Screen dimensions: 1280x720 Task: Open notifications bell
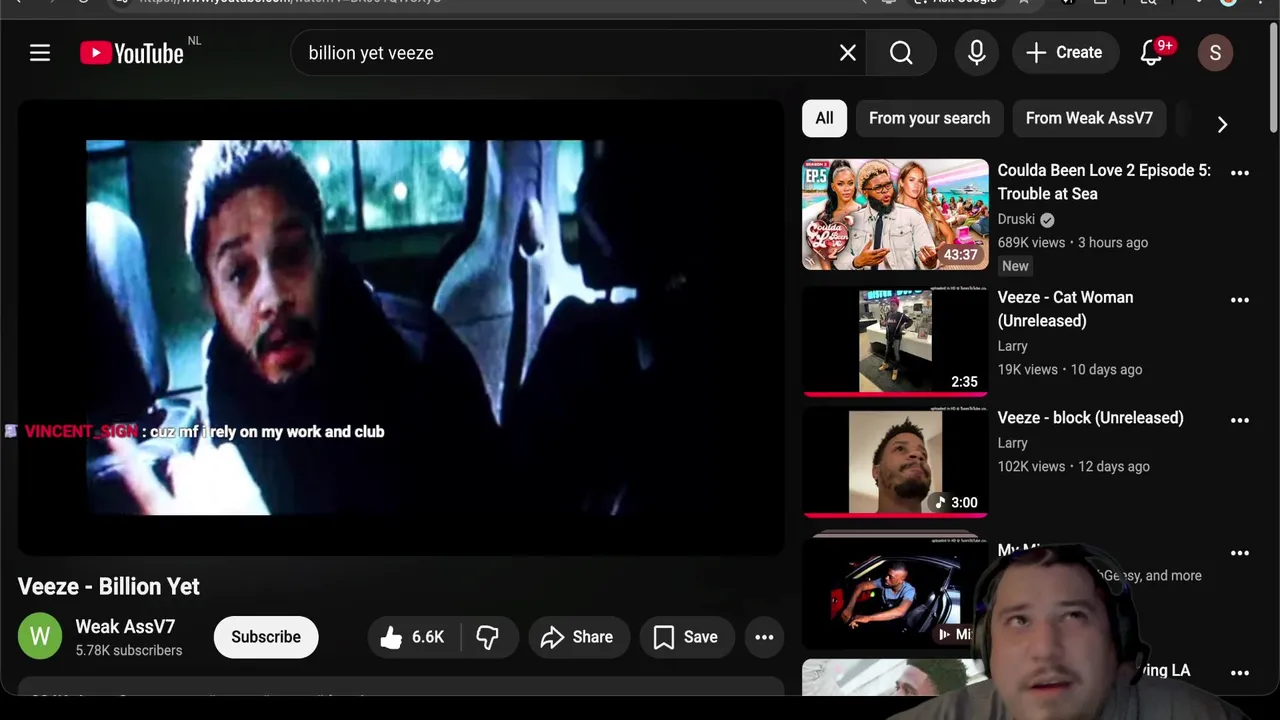pyautogui.click(x=1152, y=53)
